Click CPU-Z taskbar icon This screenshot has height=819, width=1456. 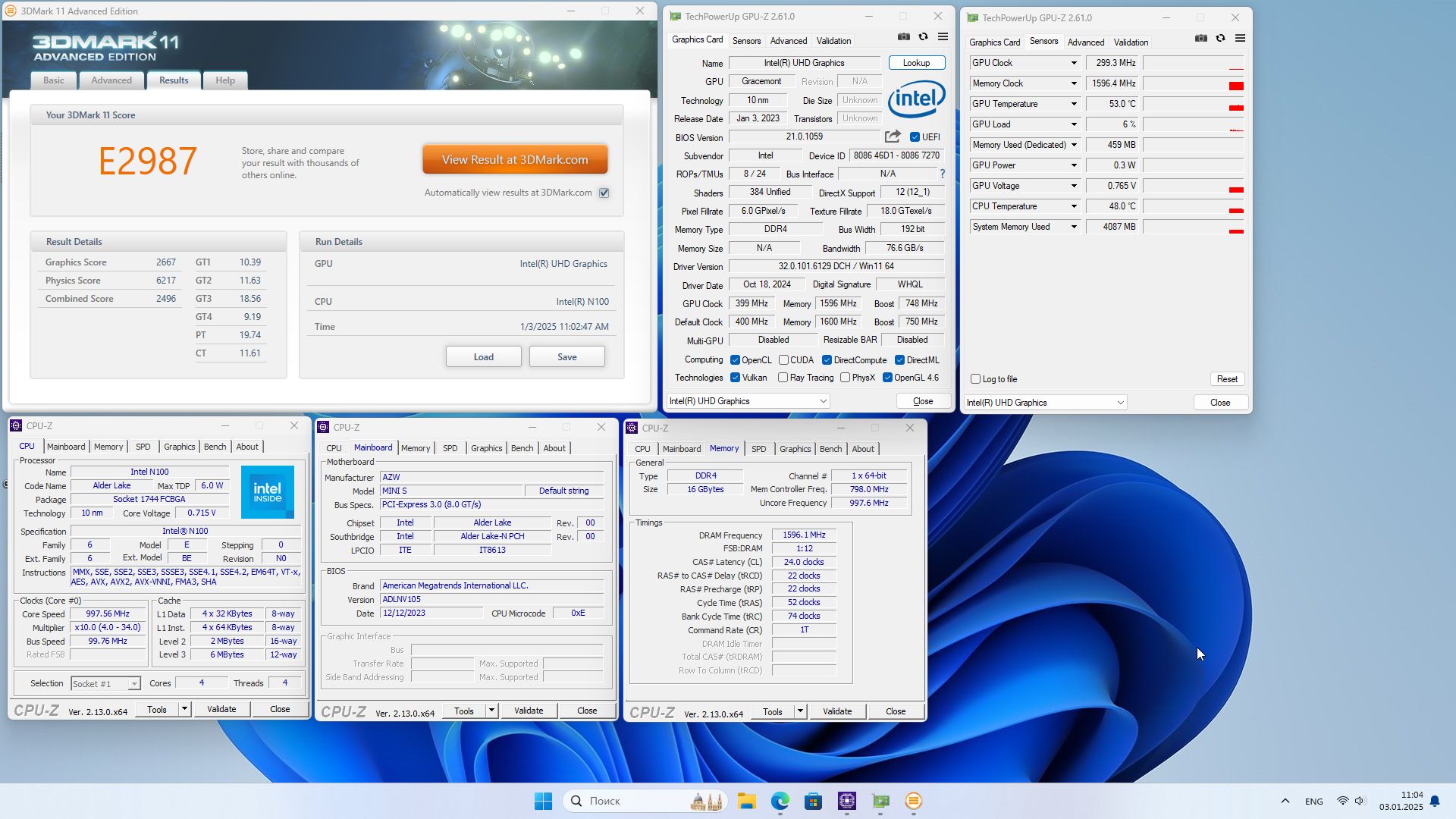[x=846, y=801]
